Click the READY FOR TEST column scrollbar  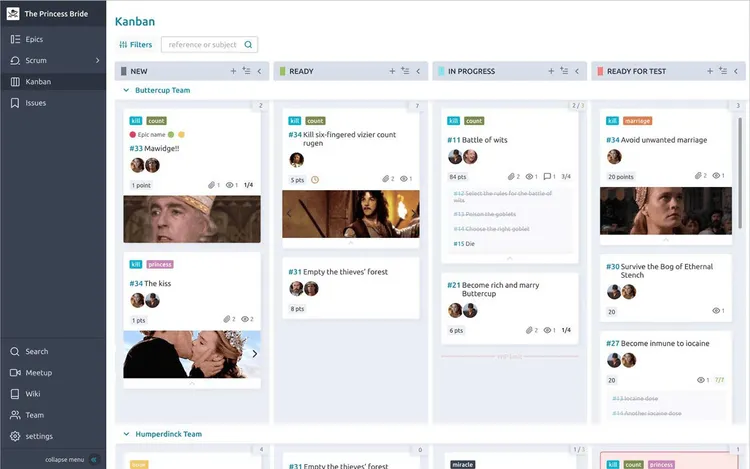click(x=740, y=175)
